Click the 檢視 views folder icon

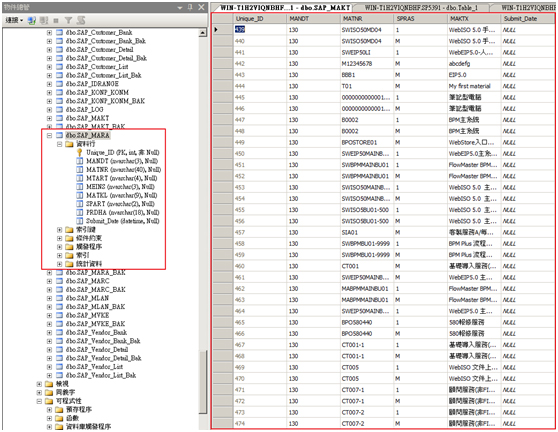click(x=49, y=384)
